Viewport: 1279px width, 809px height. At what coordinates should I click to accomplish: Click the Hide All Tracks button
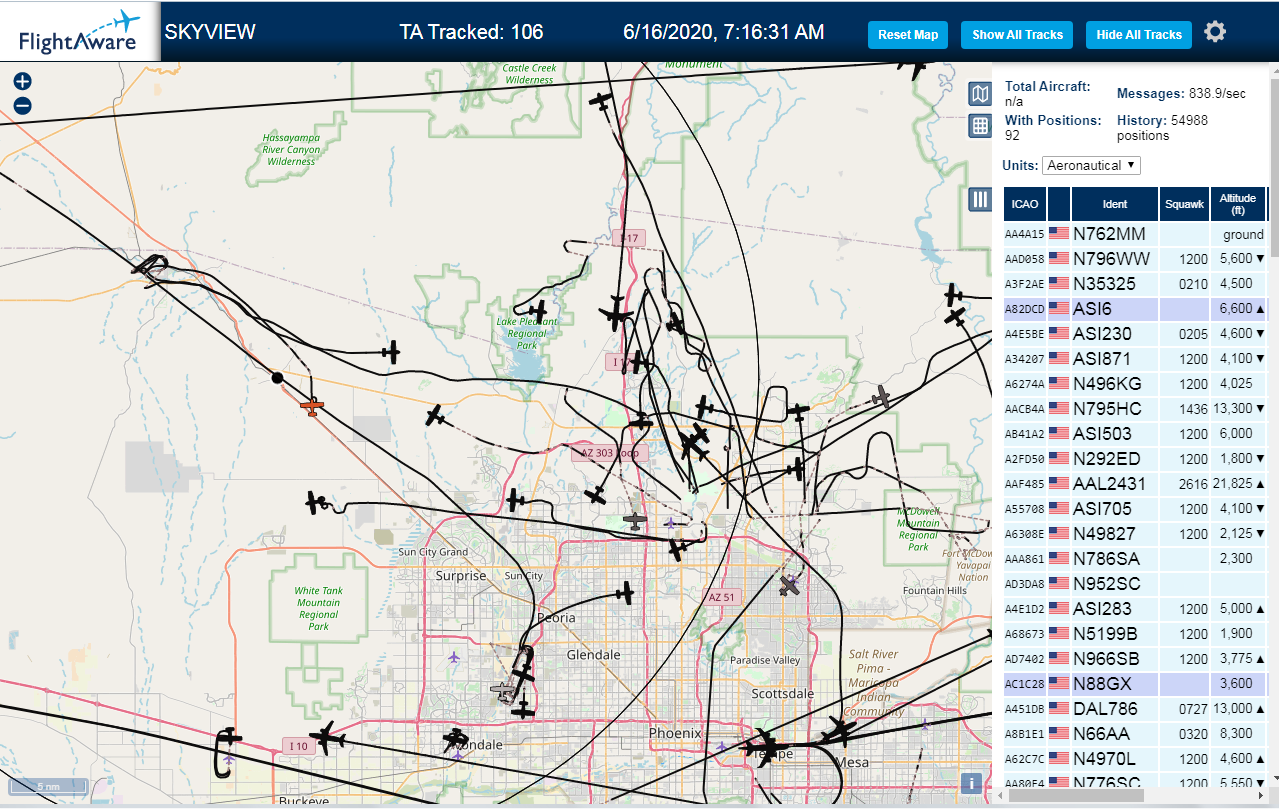pos(1139,35)
